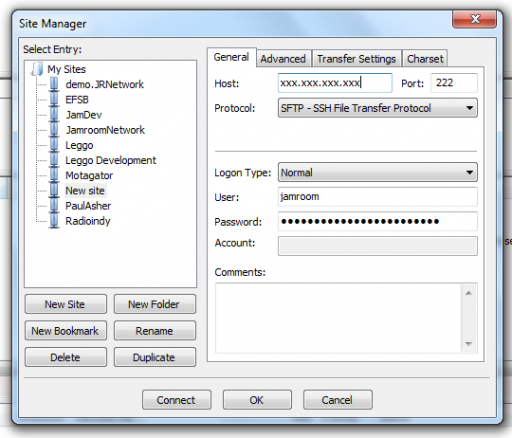Click into the Password field

coord(377,221)
